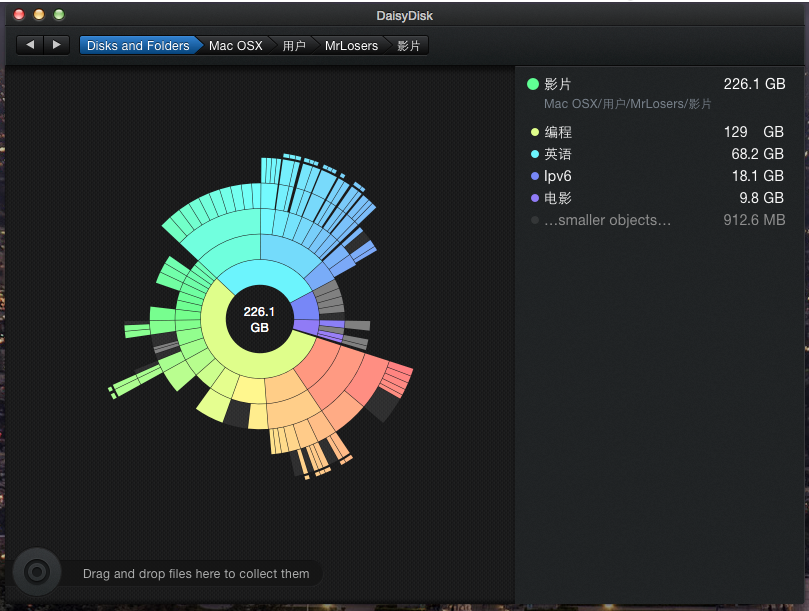Viewport: 809px width, 611px height.
Task: Click the green dot beside 影片 header
Action: pos(533,84)
